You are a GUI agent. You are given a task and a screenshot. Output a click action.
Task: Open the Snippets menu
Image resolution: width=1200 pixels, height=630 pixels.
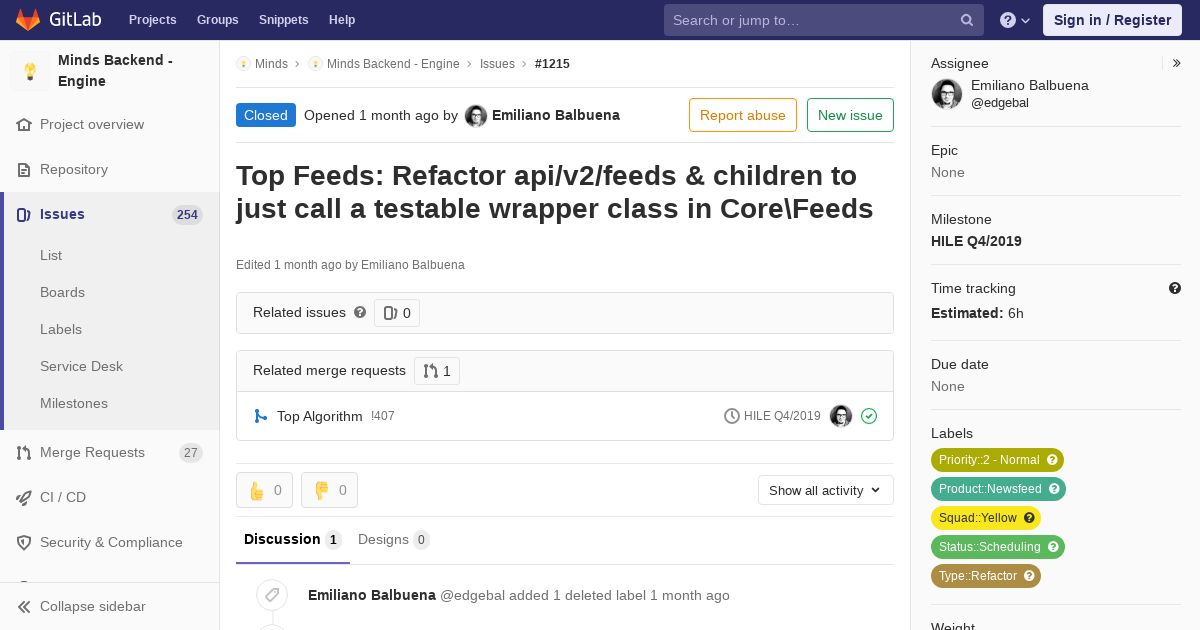(x=283, y=20)
